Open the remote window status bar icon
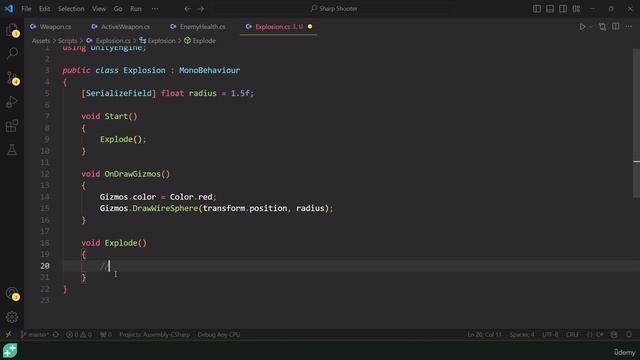Image resolution: width=640 pixels, height=360 pixels. coord(8,334)
